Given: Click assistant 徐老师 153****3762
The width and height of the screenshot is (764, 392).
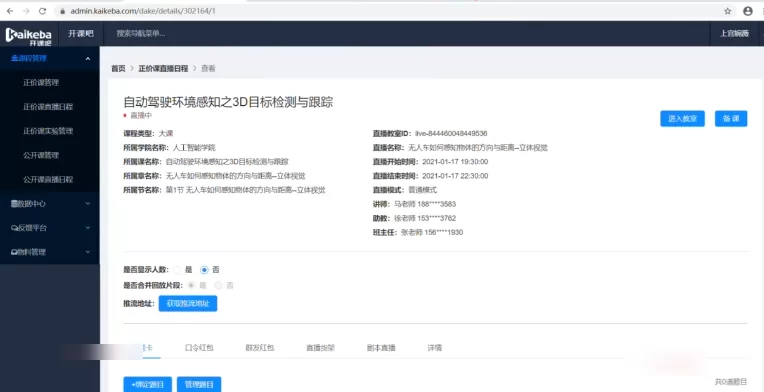Looking at the screenshot, I should point(425,218).
